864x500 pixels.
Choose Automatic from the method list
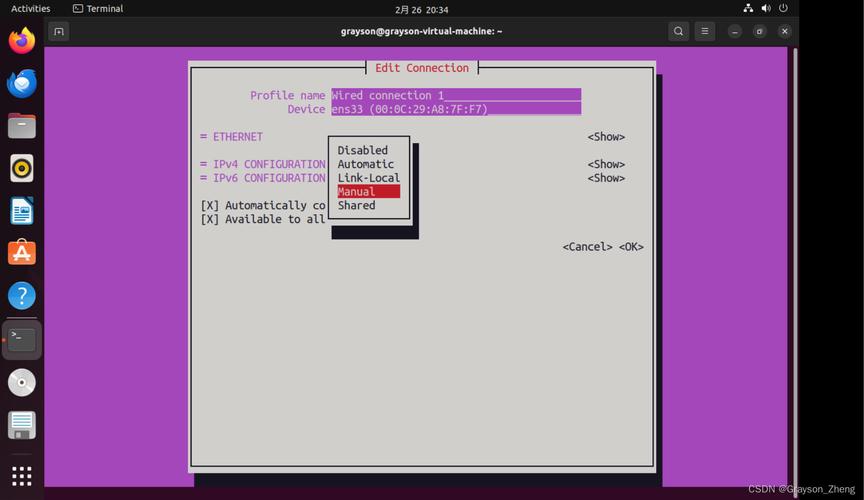click(366, 164)
